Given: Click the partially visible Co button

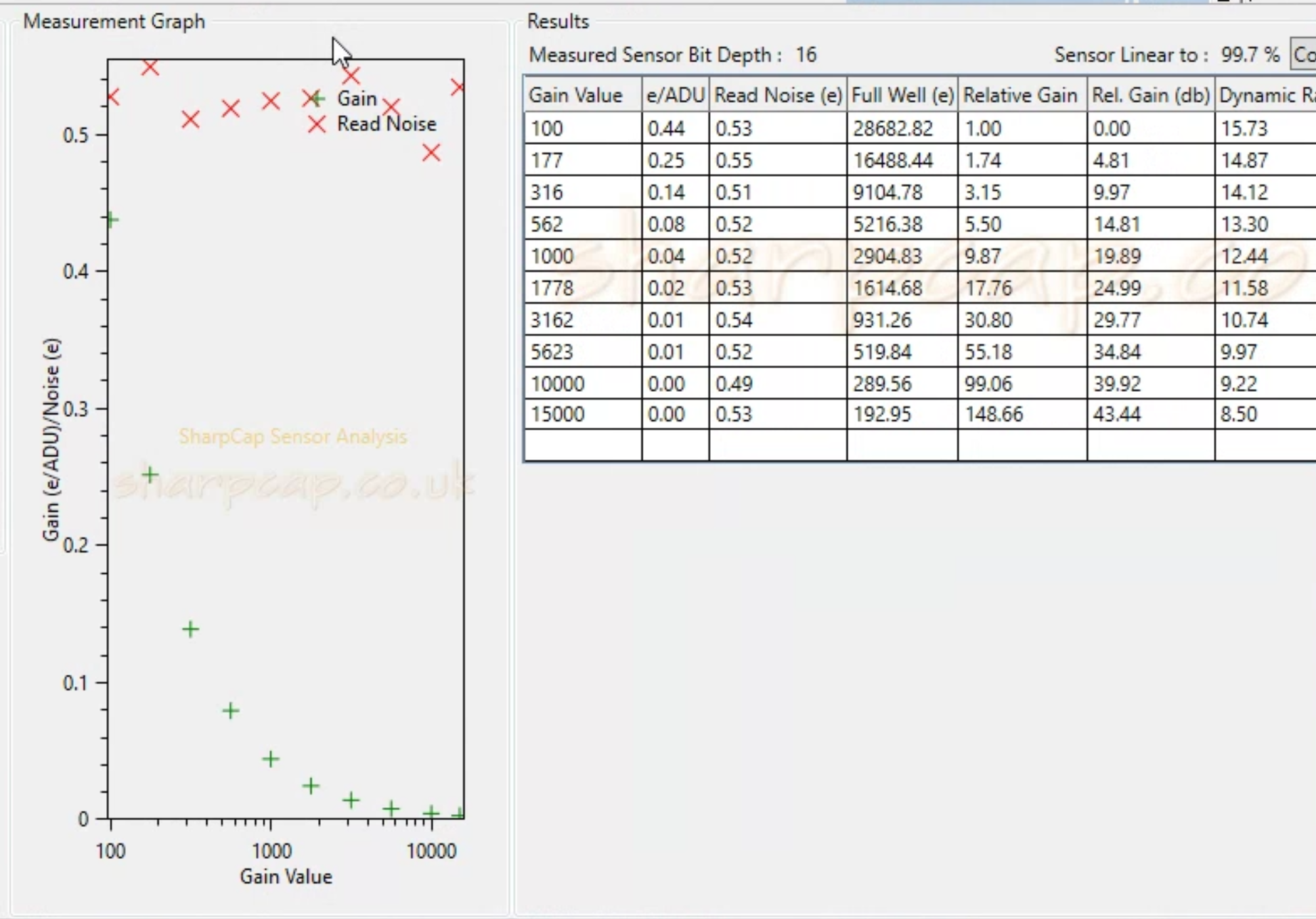Looking at the screenshot, I should tap(1303, 54).
